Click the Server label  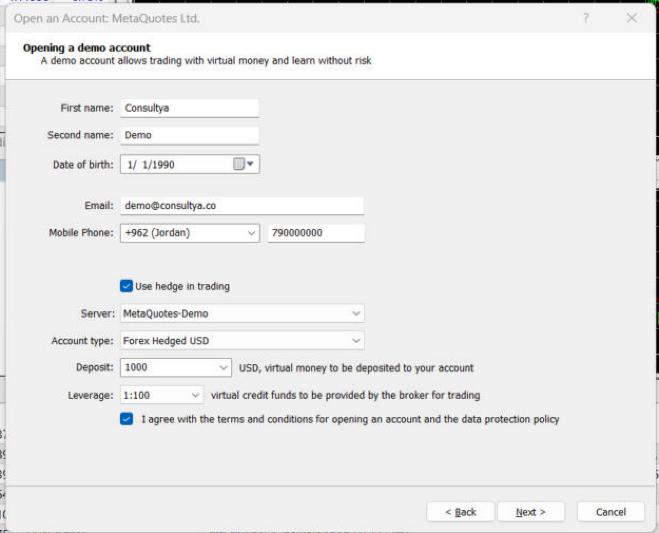98,314
